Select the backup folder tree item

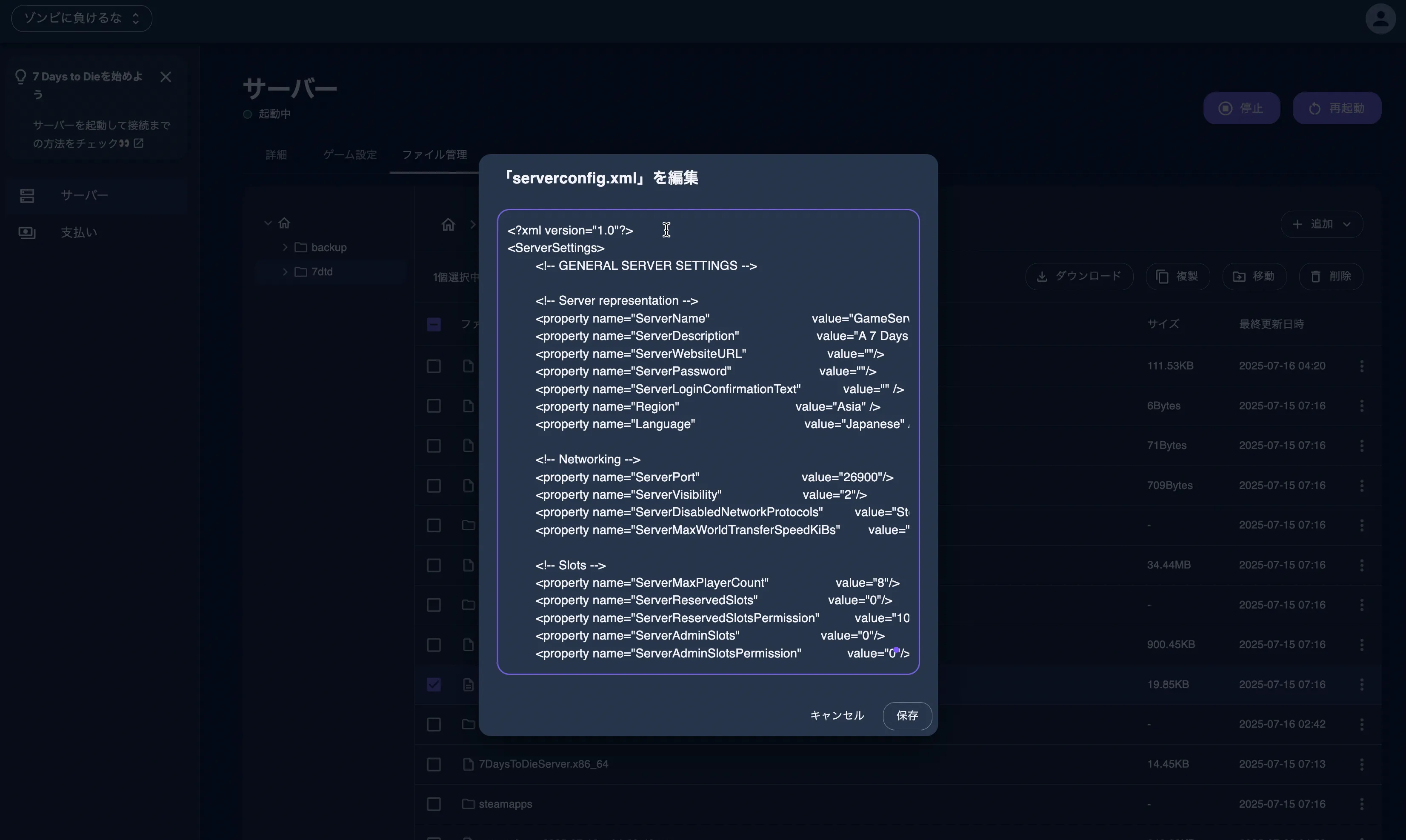[329, 247]
